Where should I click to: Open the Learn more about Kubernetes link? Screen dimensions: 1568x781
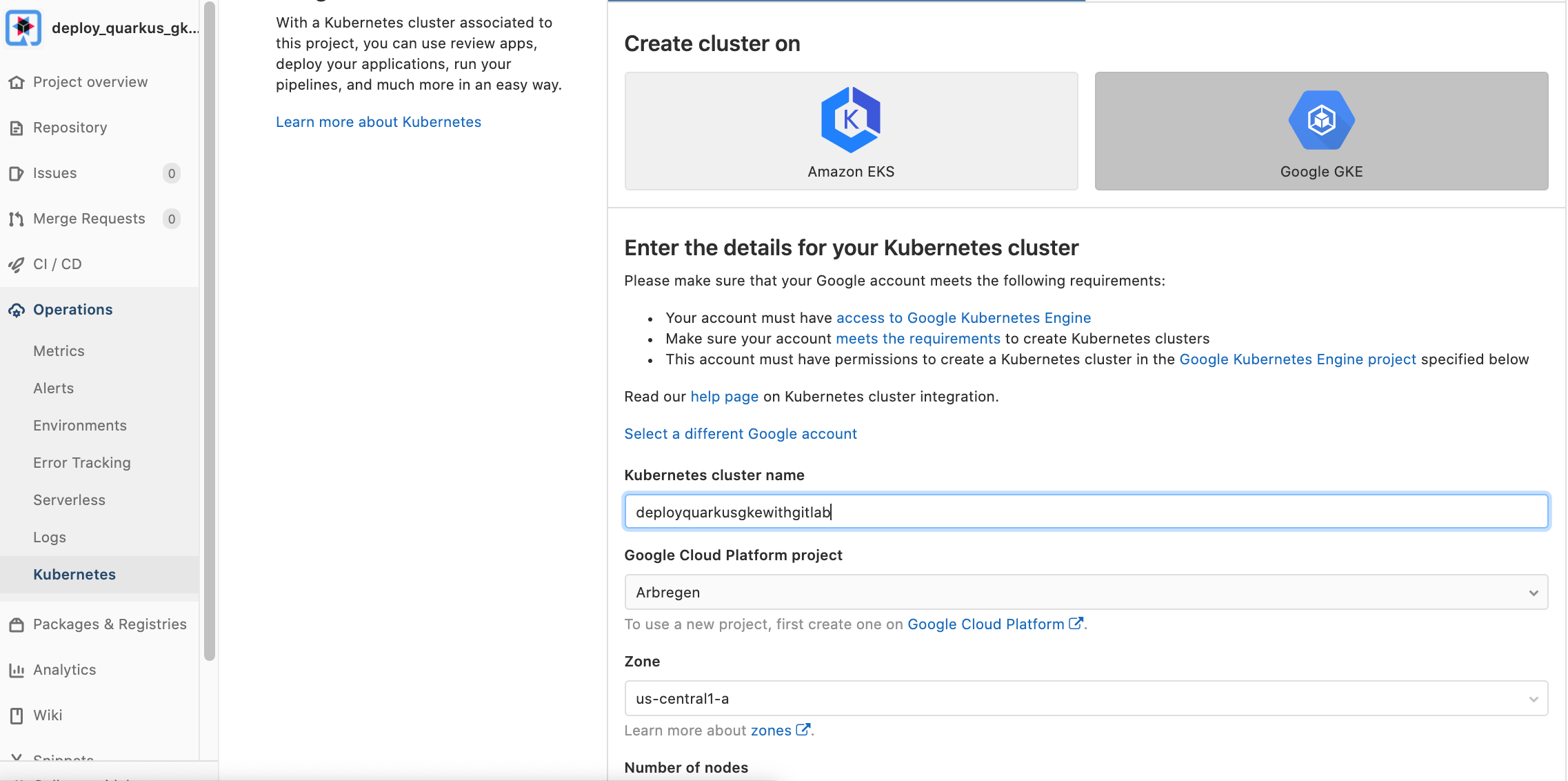pos(379,121)
